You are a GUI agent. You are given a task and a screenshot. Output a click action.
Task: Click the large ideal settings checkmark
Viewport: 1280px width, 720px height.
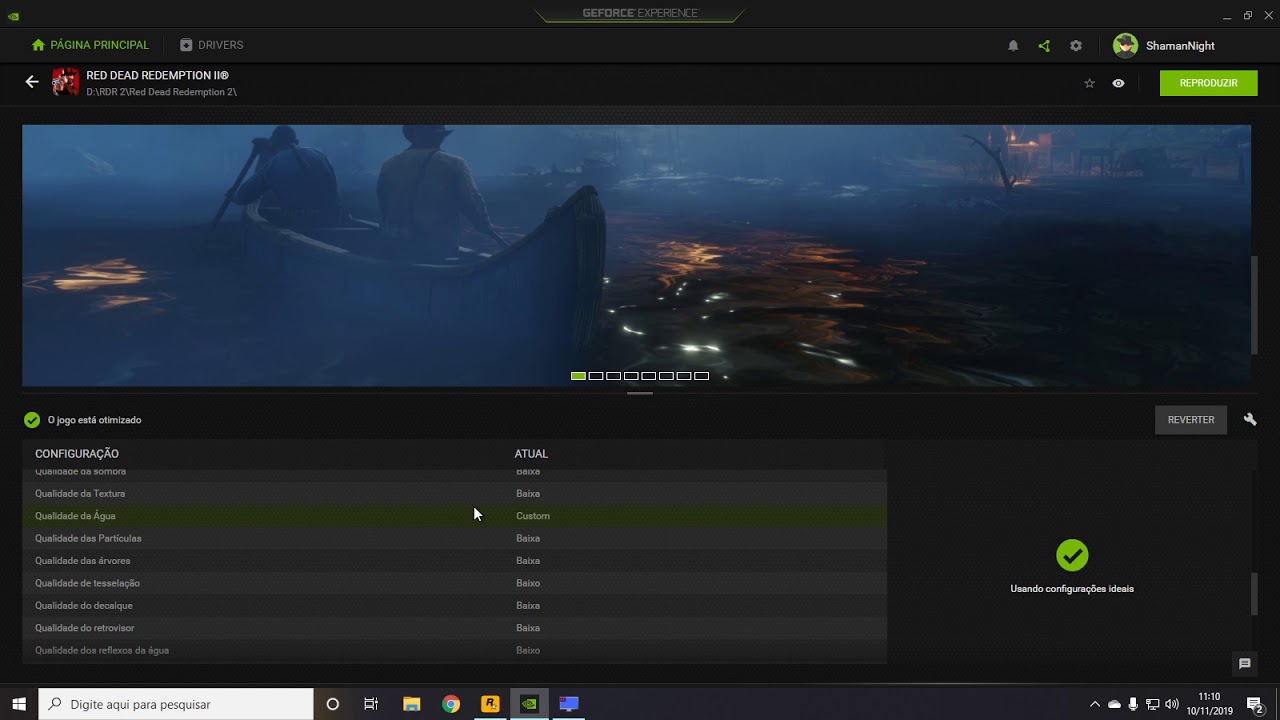(x=1072, y=555)
